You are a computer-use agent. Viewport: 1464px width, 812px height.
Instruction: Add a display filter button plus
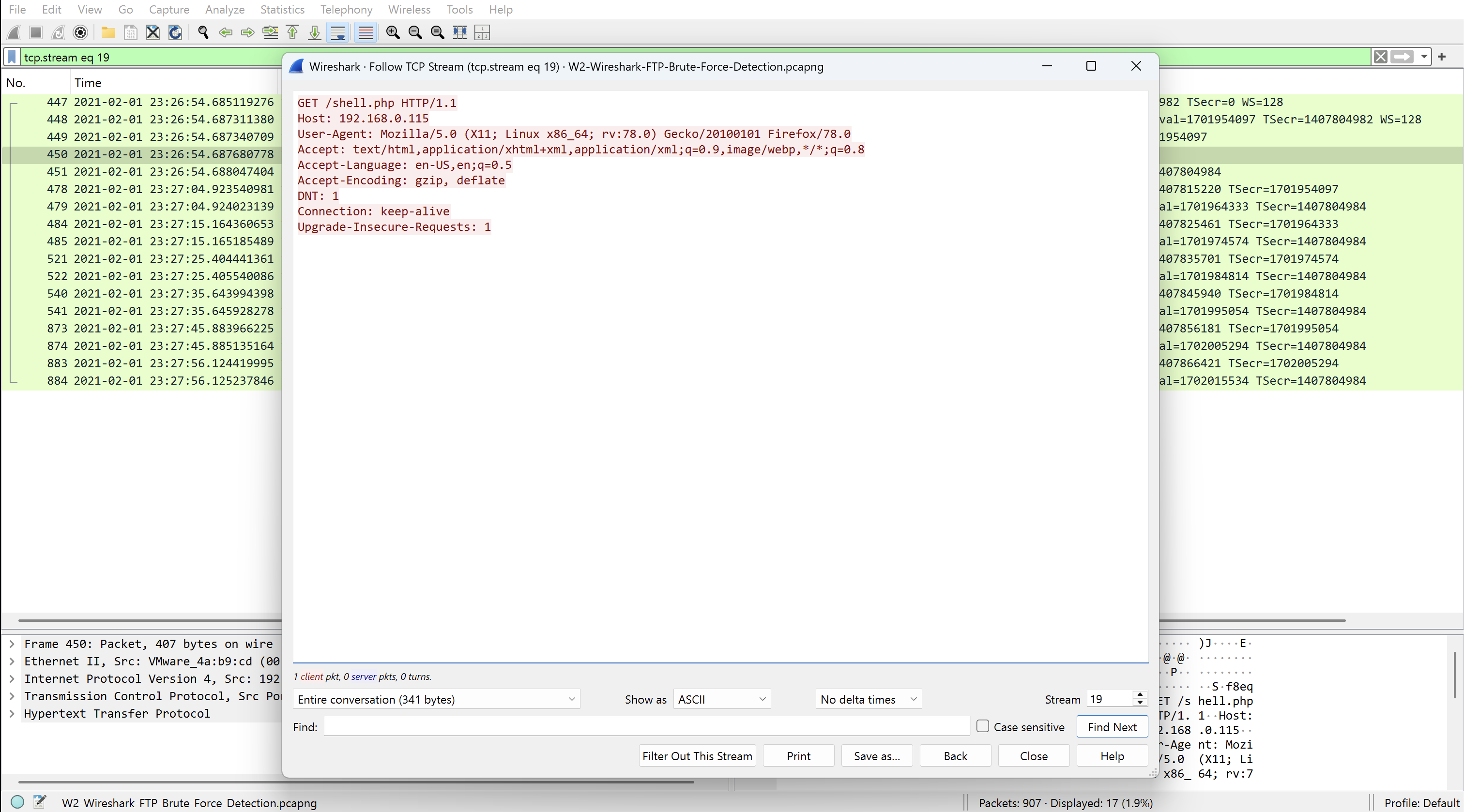pos(1442,57)
